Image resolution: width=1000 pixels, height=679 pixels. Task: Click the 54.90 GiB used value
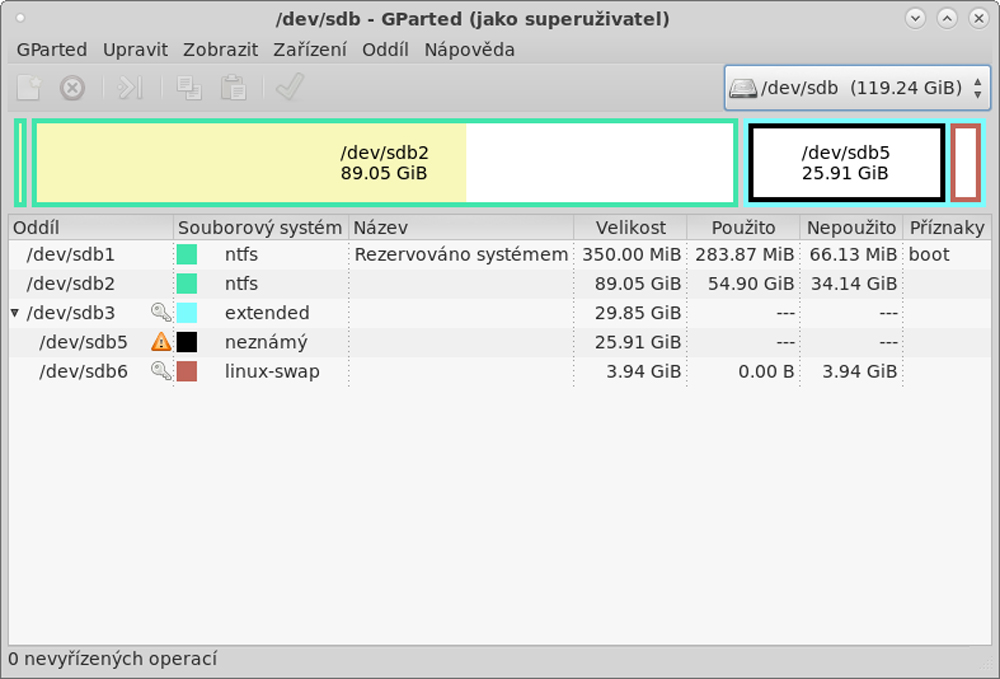tap(751, 284)
